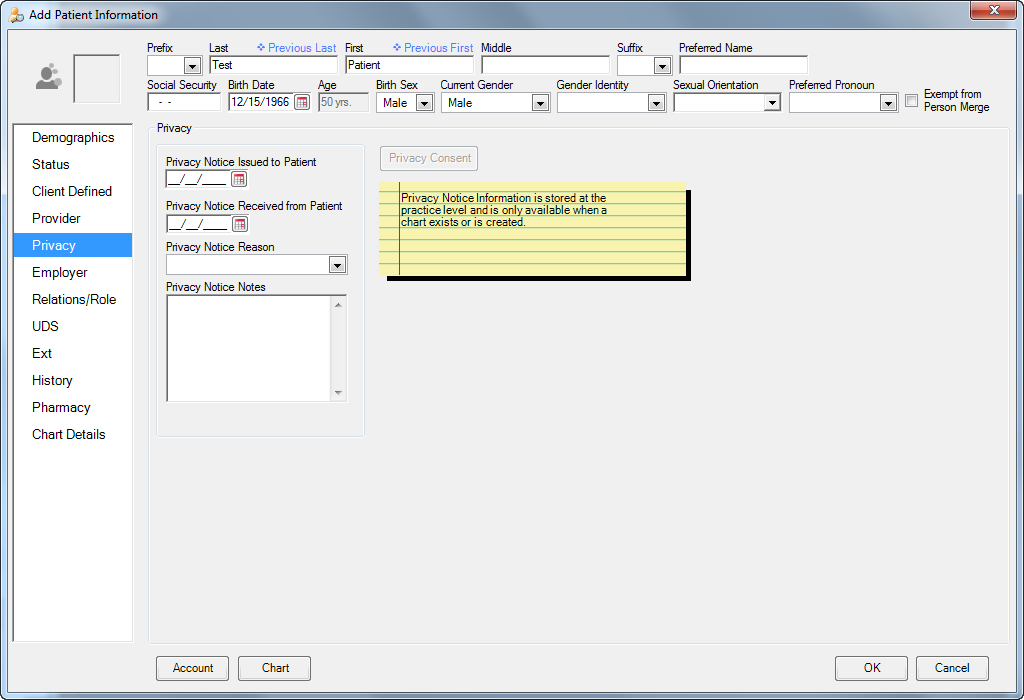
Task: Open the Birth Date calendar picker
Action: [x=302, y=103]
